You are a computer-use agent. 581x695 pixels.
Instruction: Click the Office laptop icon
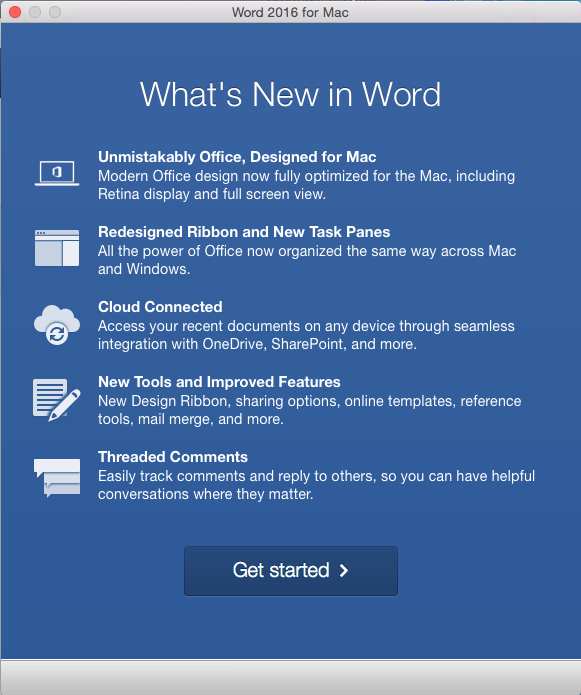57,173
